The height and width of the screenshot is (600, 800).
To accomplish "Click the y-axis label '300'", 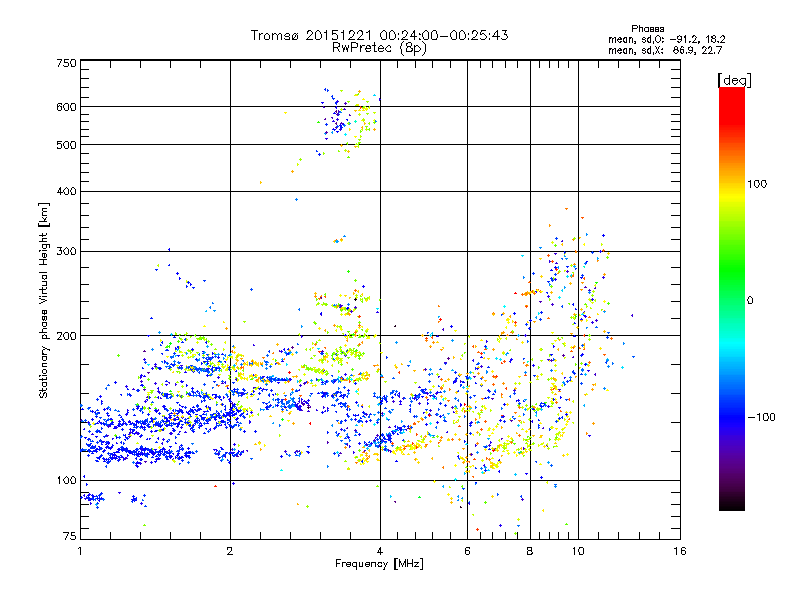I will coord(66,252).
